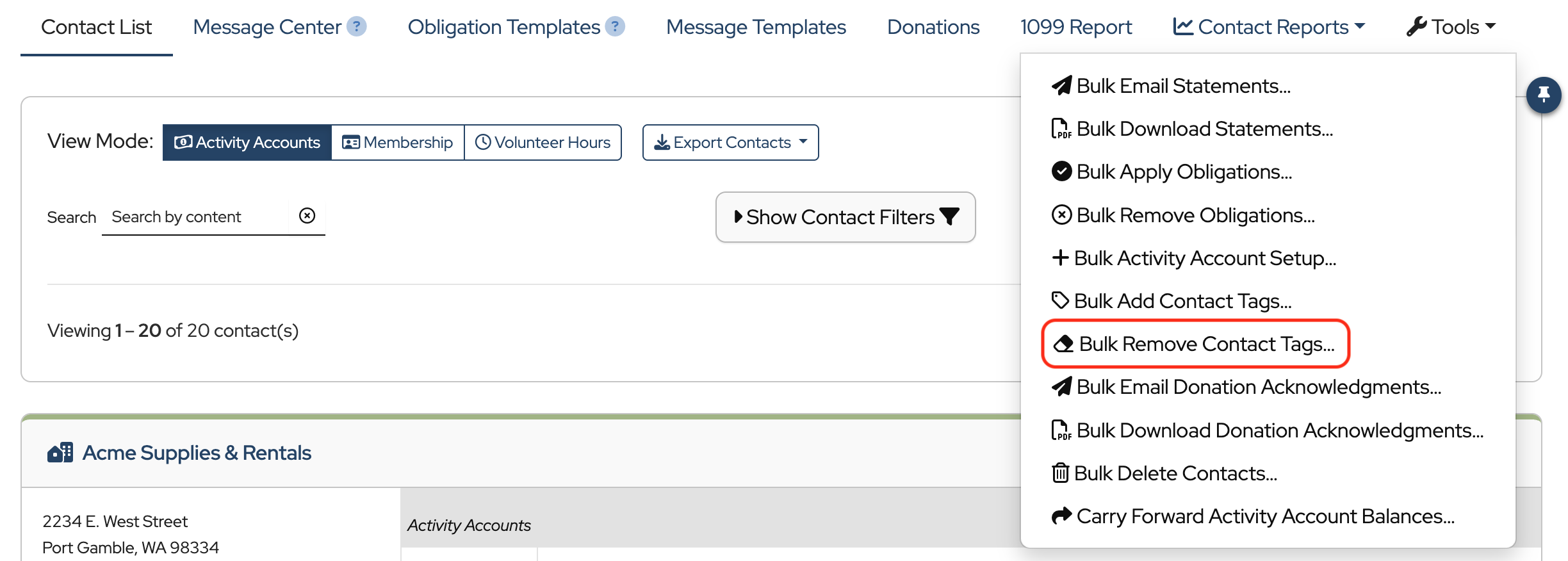Select Activity Accounts view mode
Screen dimensions: 1568x561
pos(247,142)
